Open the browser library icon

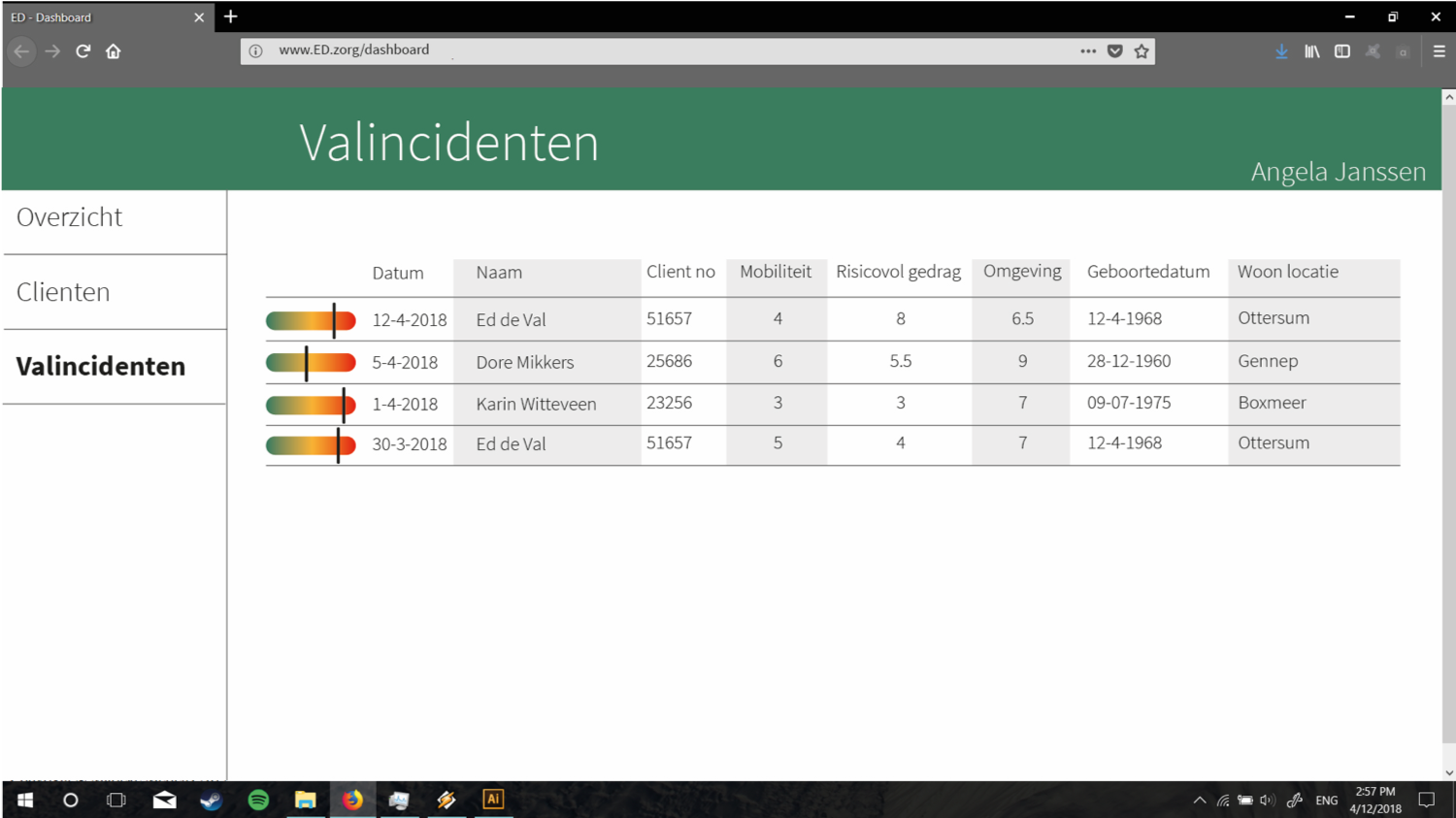pos(1312,51)
